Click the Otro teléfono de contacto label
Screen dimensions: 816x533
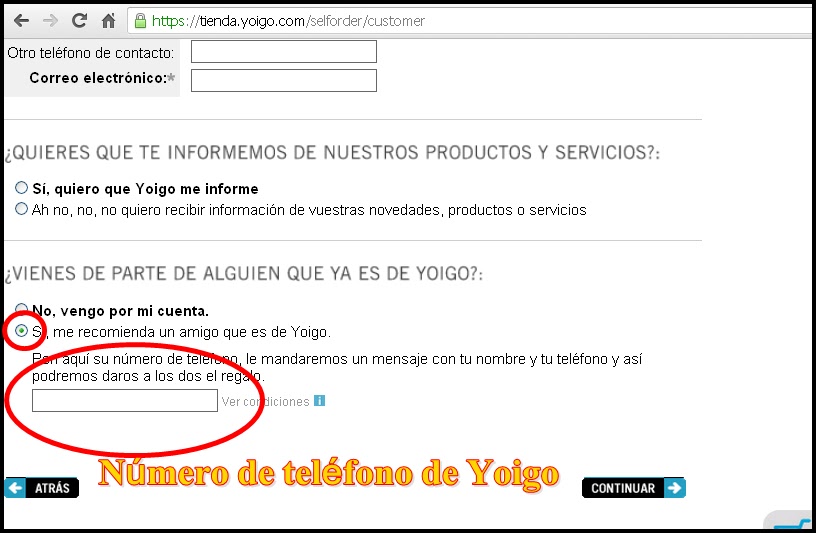[91, 53]
